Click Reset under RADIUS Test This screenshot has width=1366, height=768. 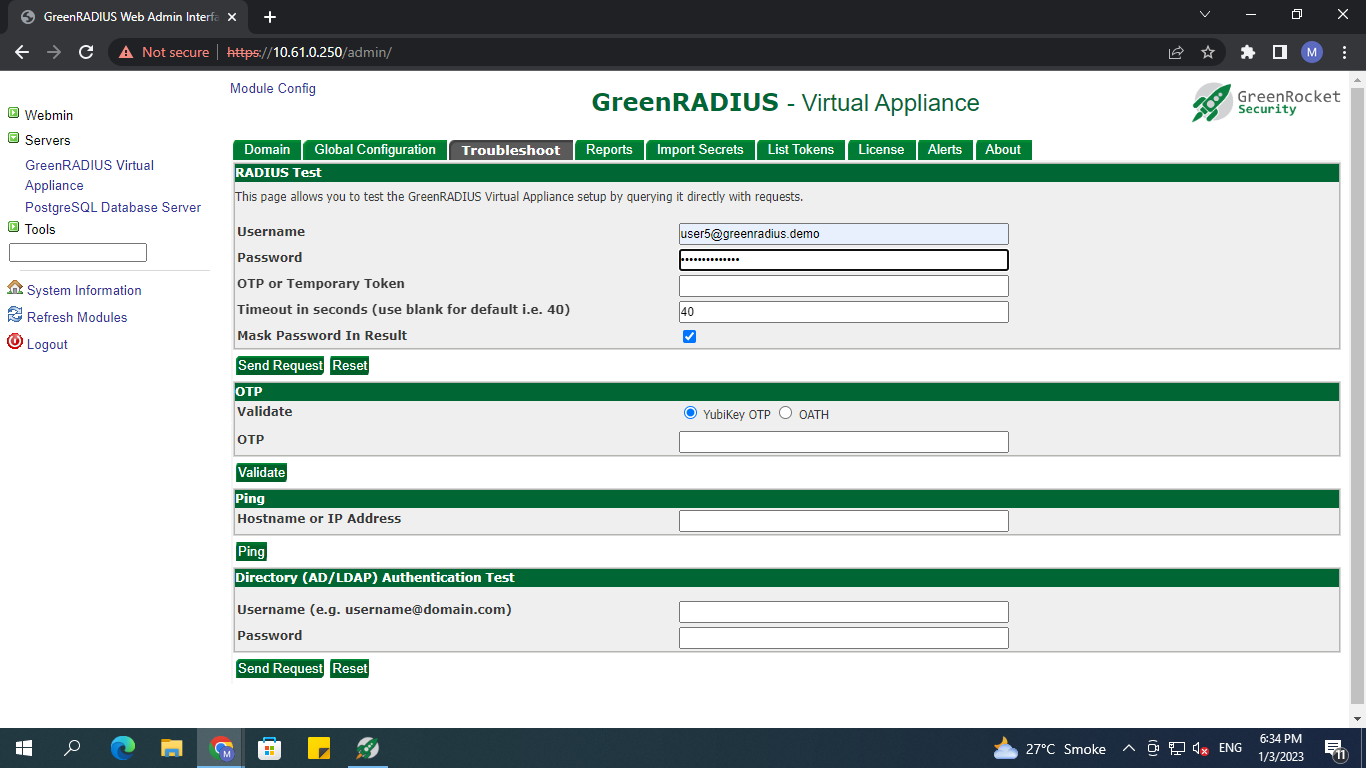[350, 366]
